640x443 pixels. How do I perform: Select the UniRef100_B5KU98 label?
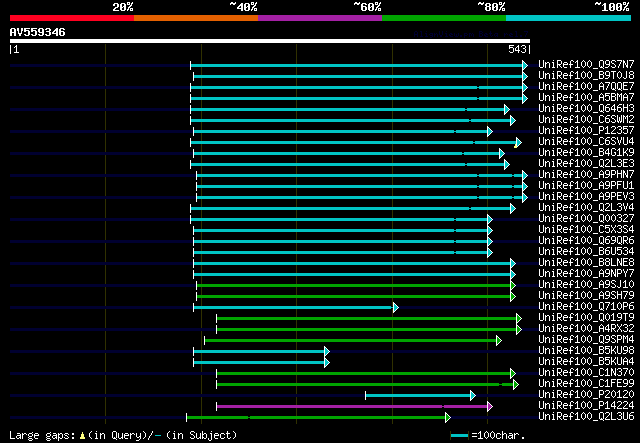coord(586,351)
